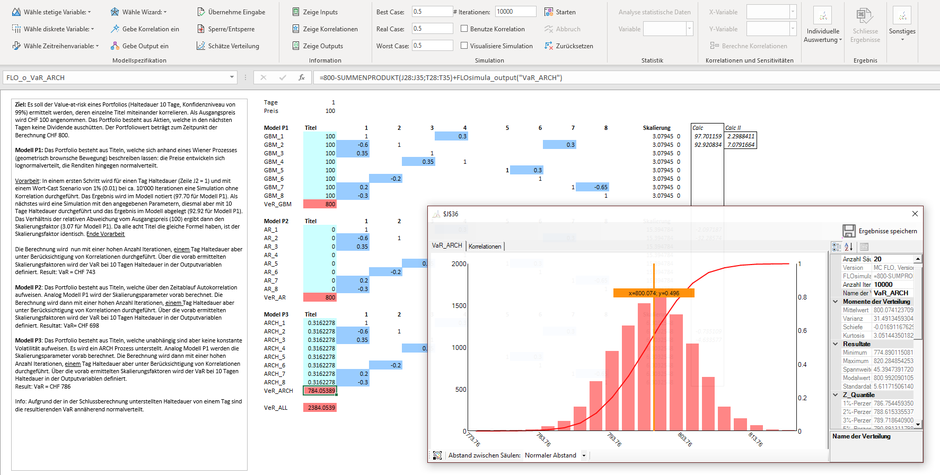This screenshot has height=475, width=940.
Task: Click the formula bar text
Action: 441,77
